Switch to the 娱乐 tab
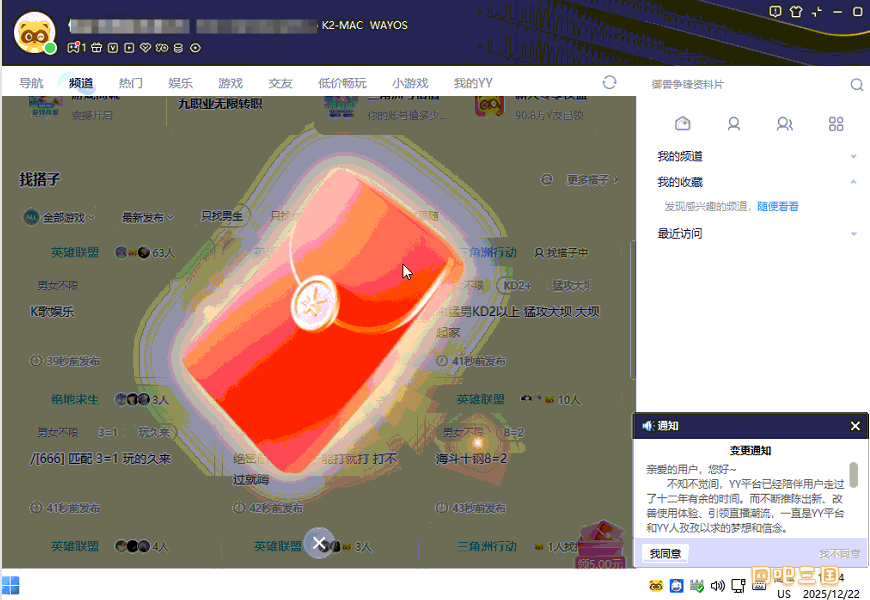 [x=181, y=83]
